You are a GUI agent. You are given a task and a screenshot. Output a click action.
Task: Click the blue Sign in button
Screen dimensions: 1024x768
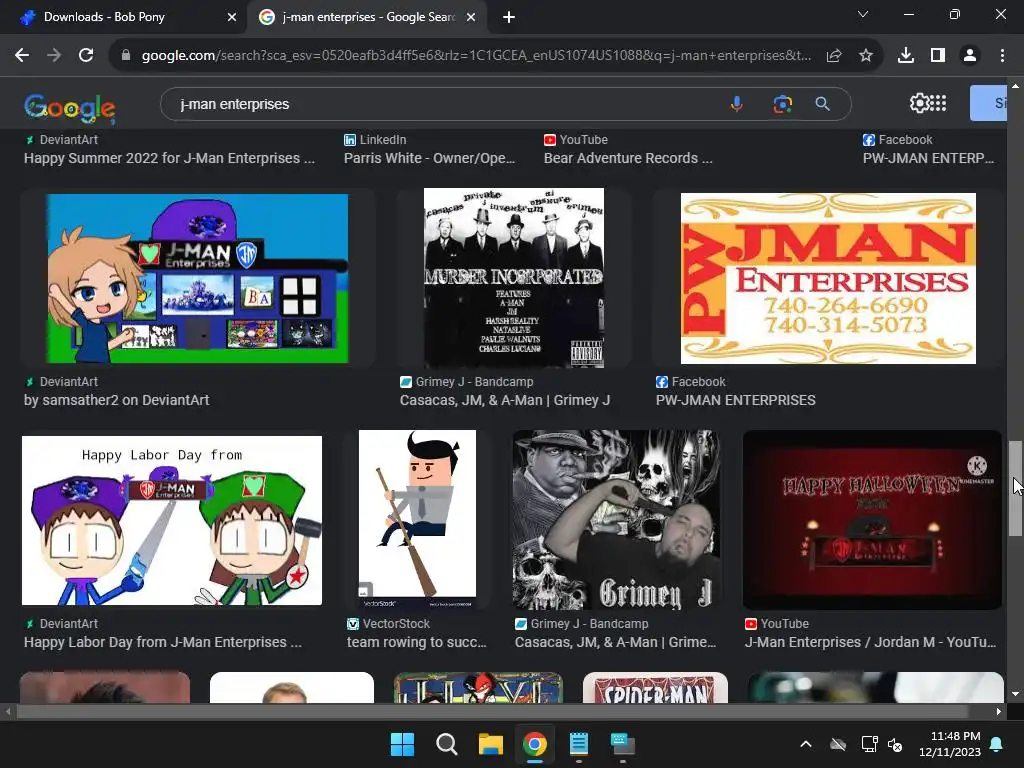tap(988, 103)
